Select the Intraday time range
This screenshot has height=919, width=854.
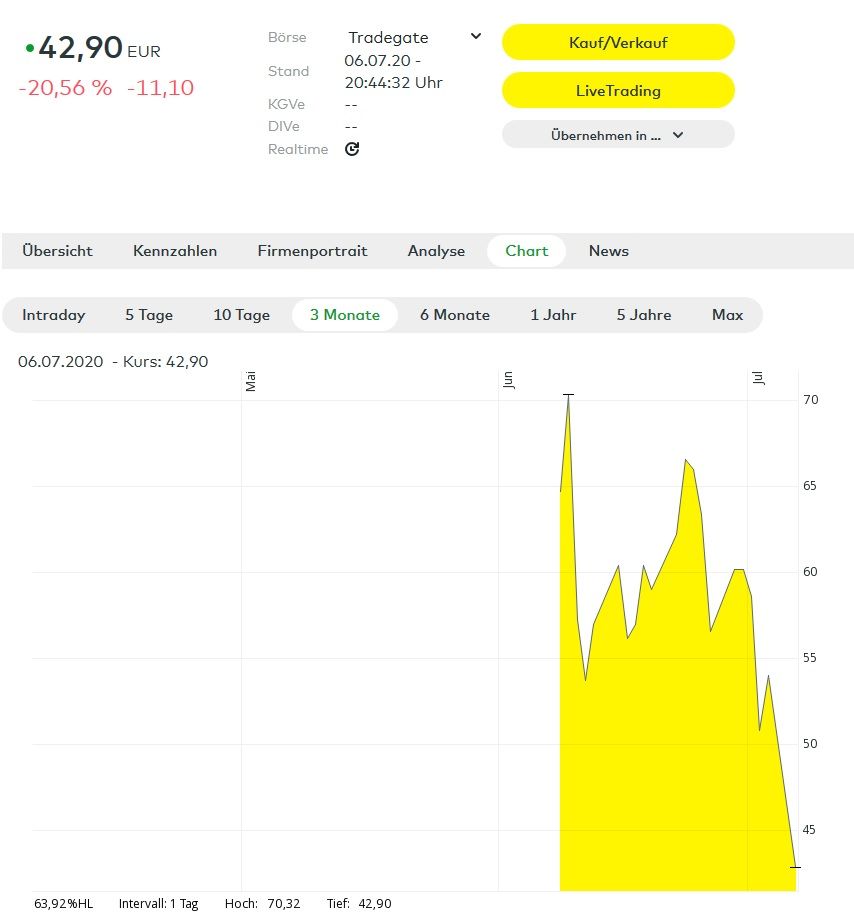click(54, 315)
